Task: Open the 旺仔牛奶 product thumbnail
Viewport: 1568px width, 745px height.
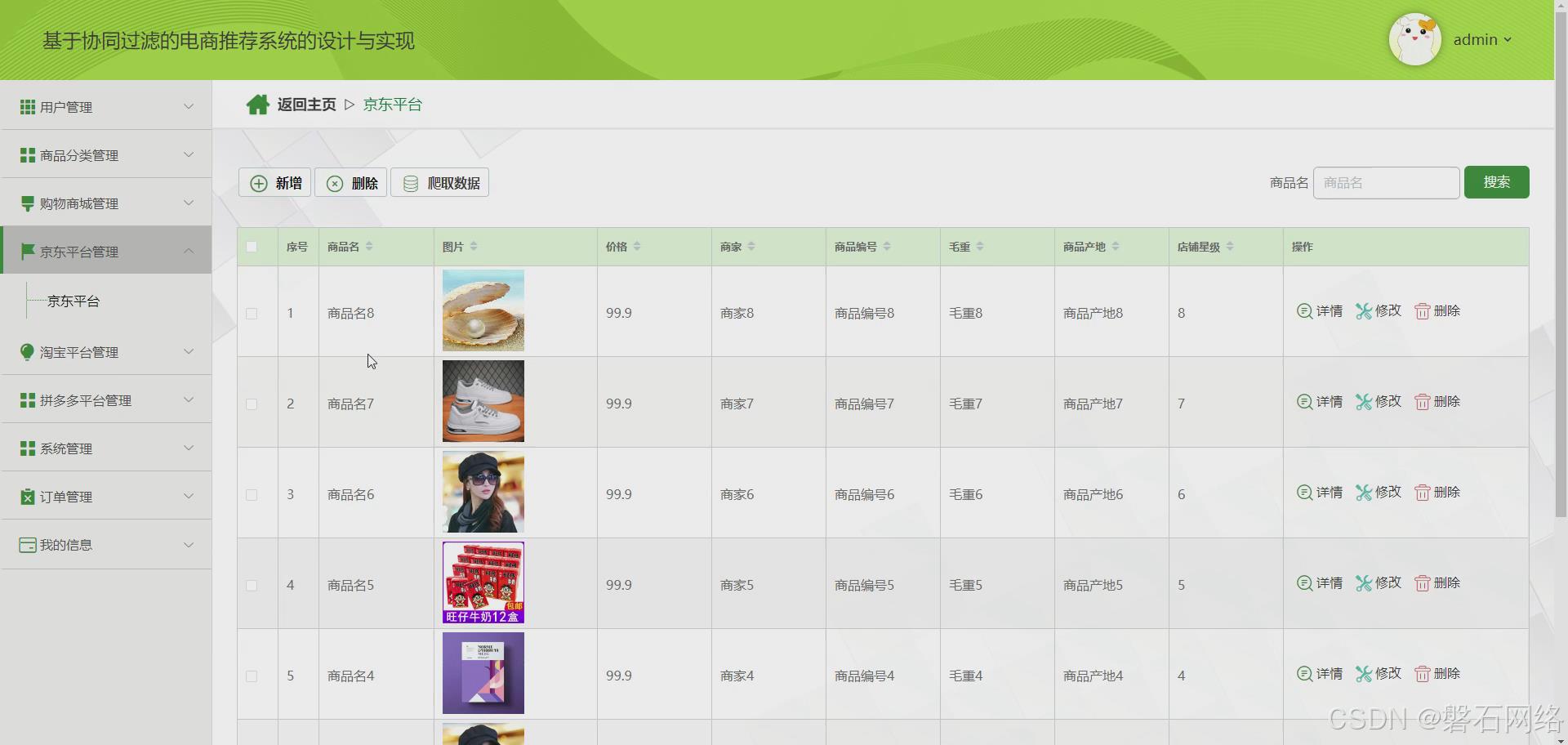Action: tap(483, 582)
